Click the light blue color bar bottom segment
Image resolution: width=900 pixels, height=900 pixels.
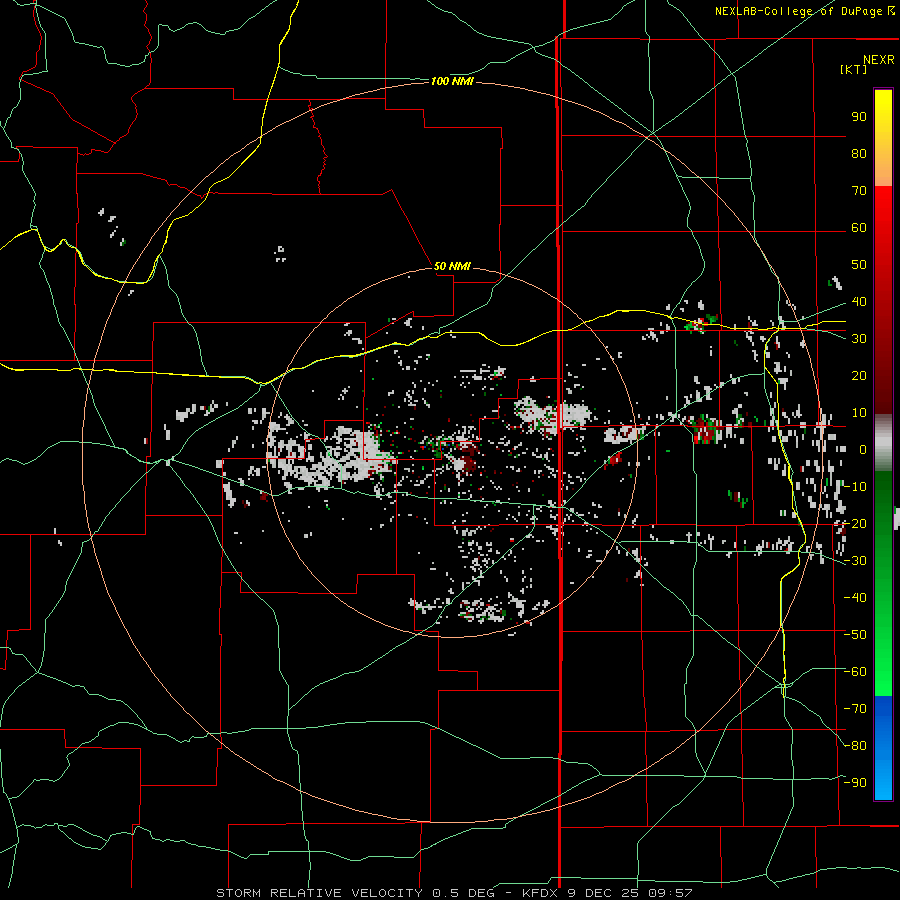click(x=883, y=778)
